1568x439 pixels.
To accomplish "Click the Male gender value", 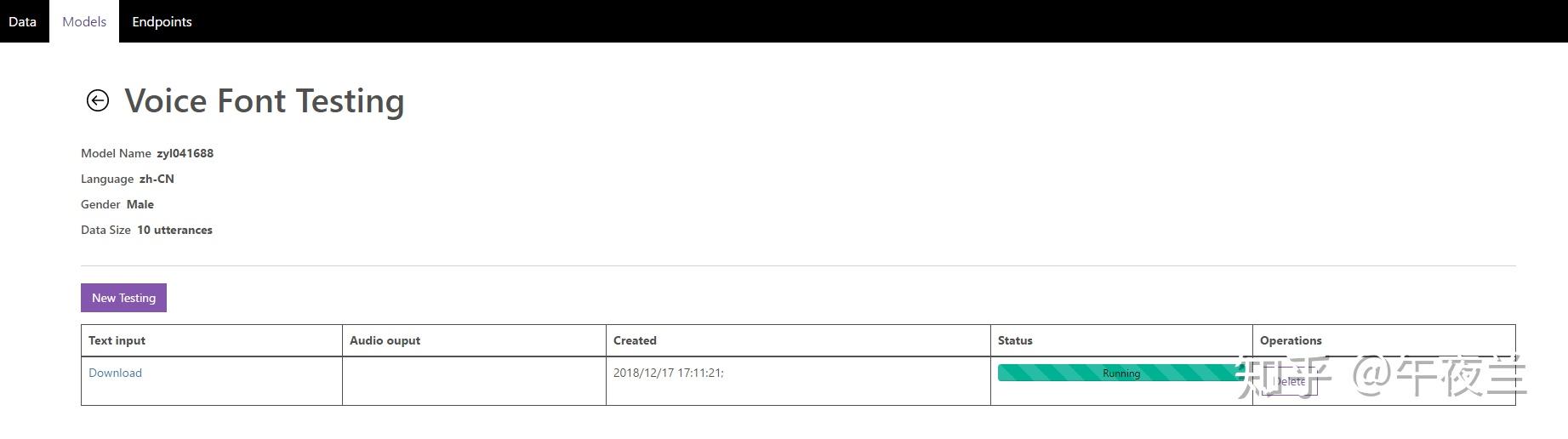I will coord(140,204).
